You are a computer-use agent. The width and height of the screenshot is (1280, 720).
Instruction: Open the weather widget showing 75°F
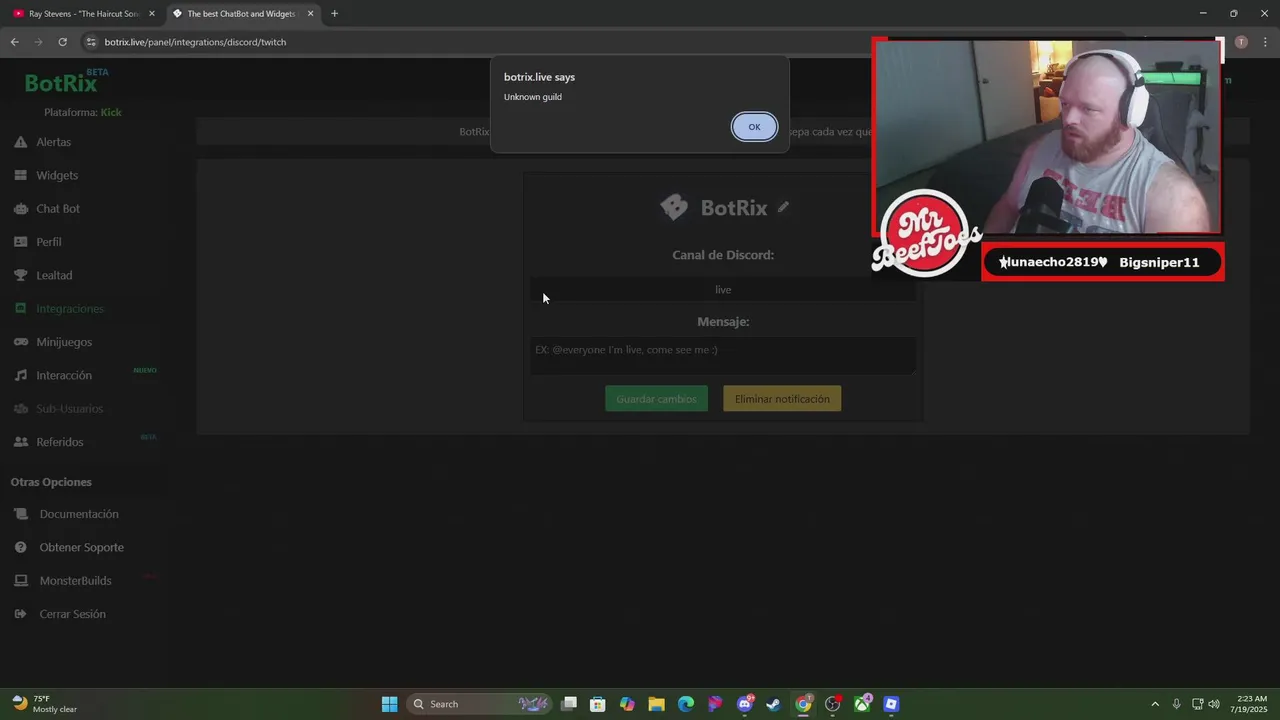click(44, 704)
